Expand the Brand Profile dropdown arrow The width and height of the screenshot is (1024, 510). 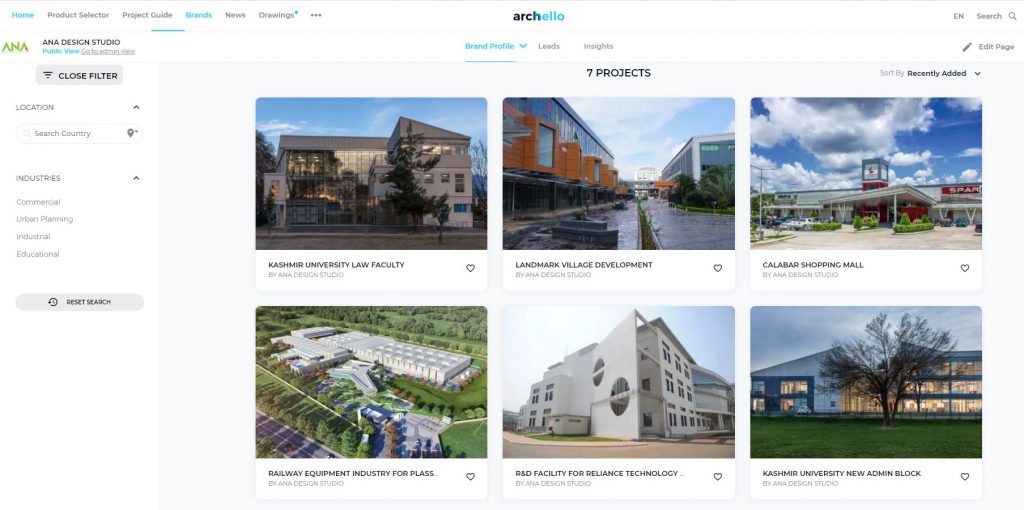523,46
